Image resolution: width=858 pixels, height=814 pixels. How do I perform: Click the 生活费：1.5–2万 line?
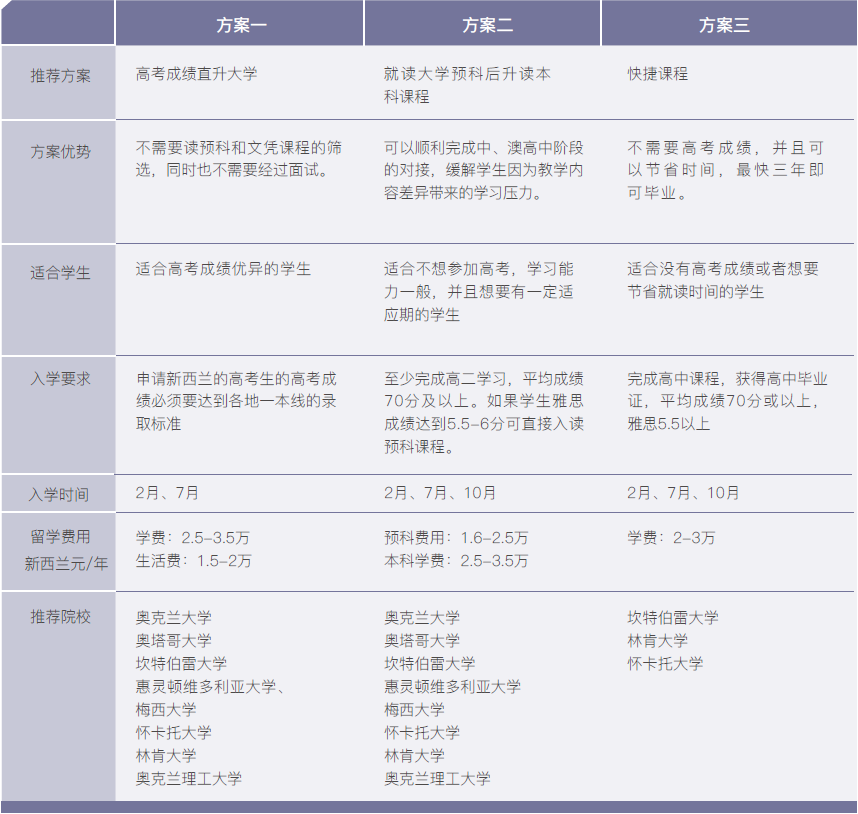193,561
